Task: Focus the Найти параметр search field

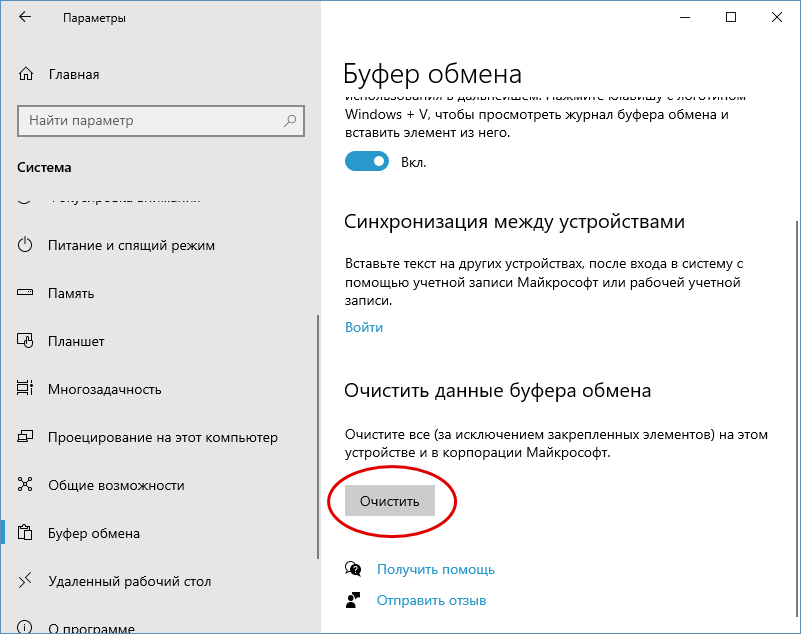Action: click(x=161, y=121)
